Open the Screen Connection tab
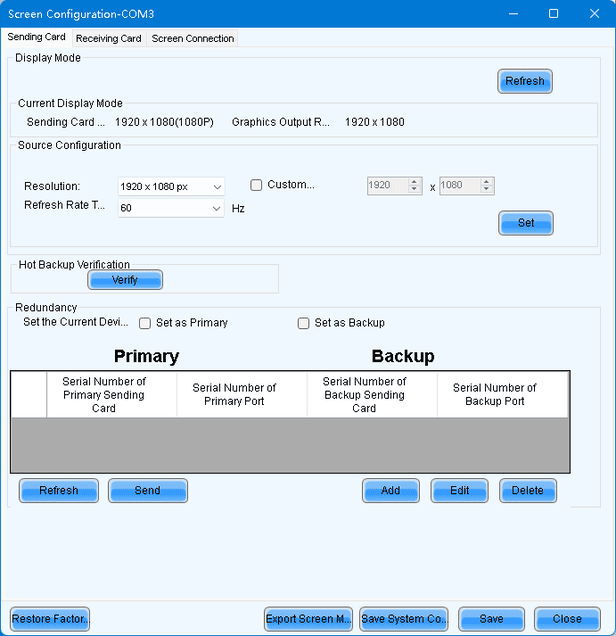616x636 pixels. pos(193,39)
